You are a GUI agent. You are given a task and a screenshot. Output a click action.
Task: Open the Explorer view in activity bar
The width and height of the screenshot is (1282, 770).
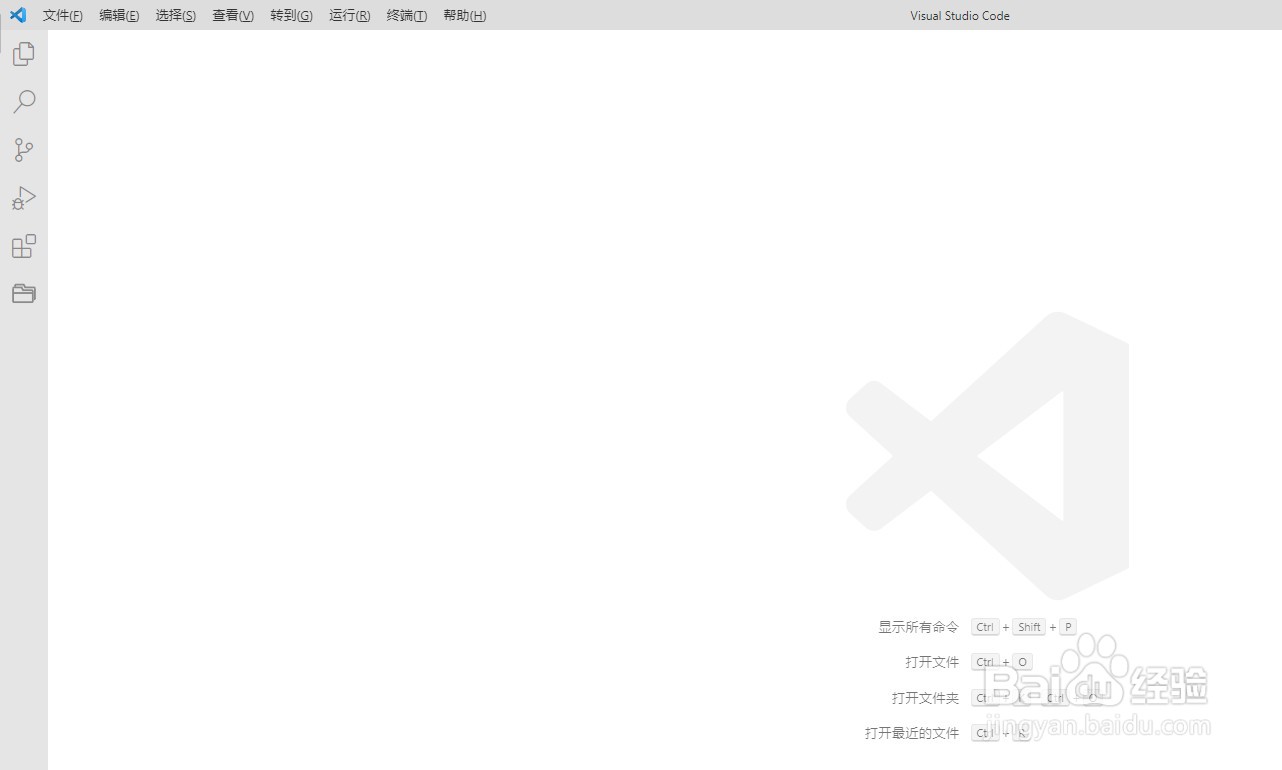tap(24, 54)
